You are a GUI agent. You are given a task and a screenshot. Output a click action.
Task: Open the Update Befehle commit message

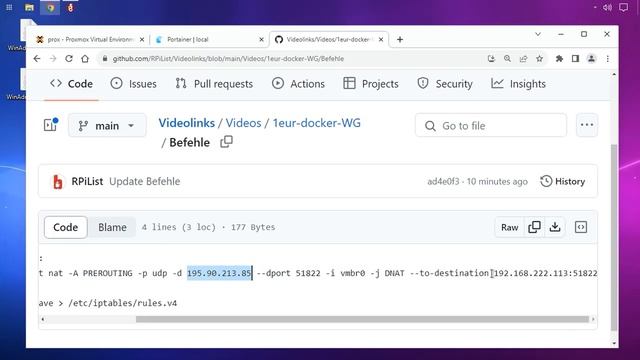click(x=144, y=181)
